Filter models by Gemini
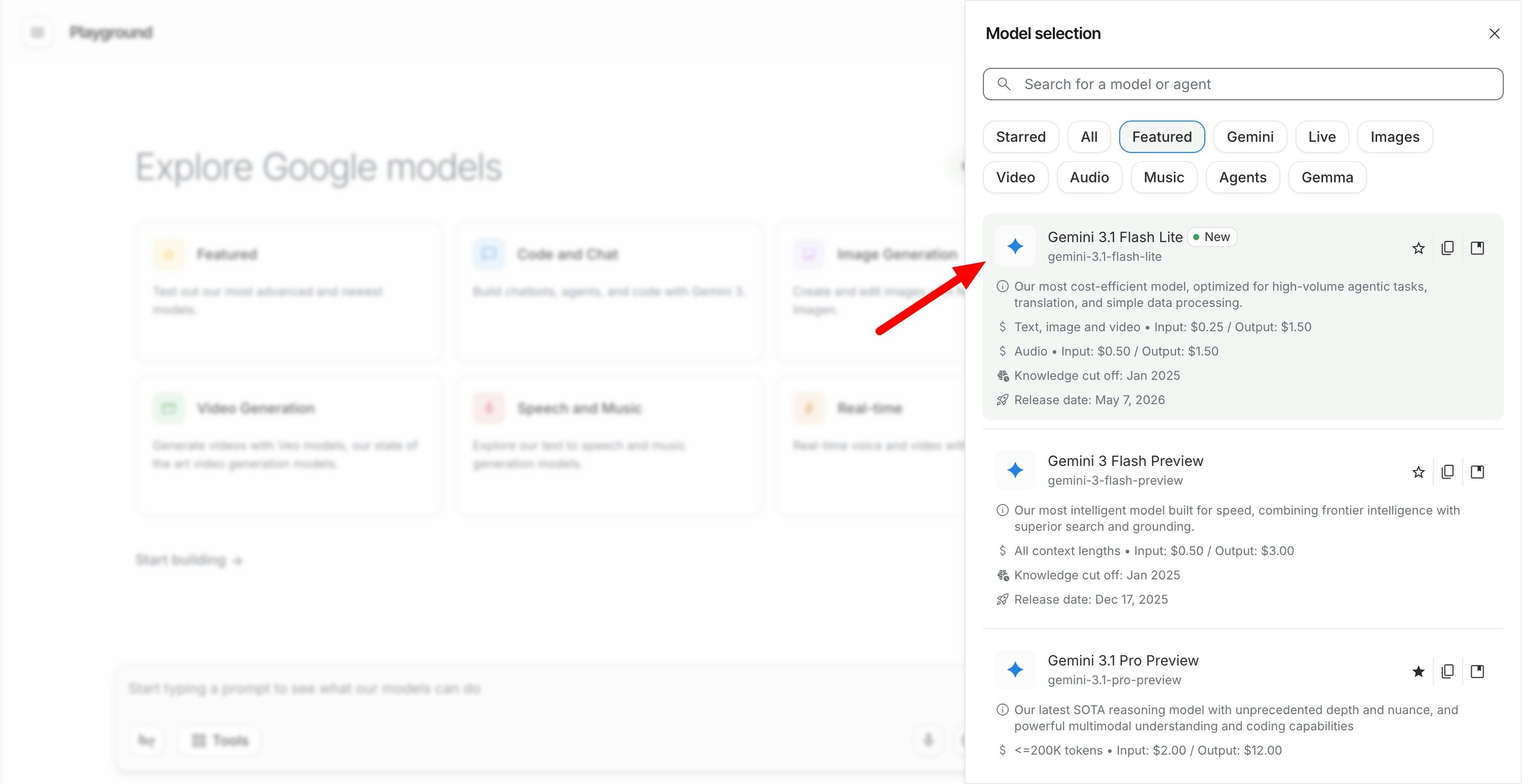The width and height of the screenshot is (1522, 784). tap(1249, 136)
